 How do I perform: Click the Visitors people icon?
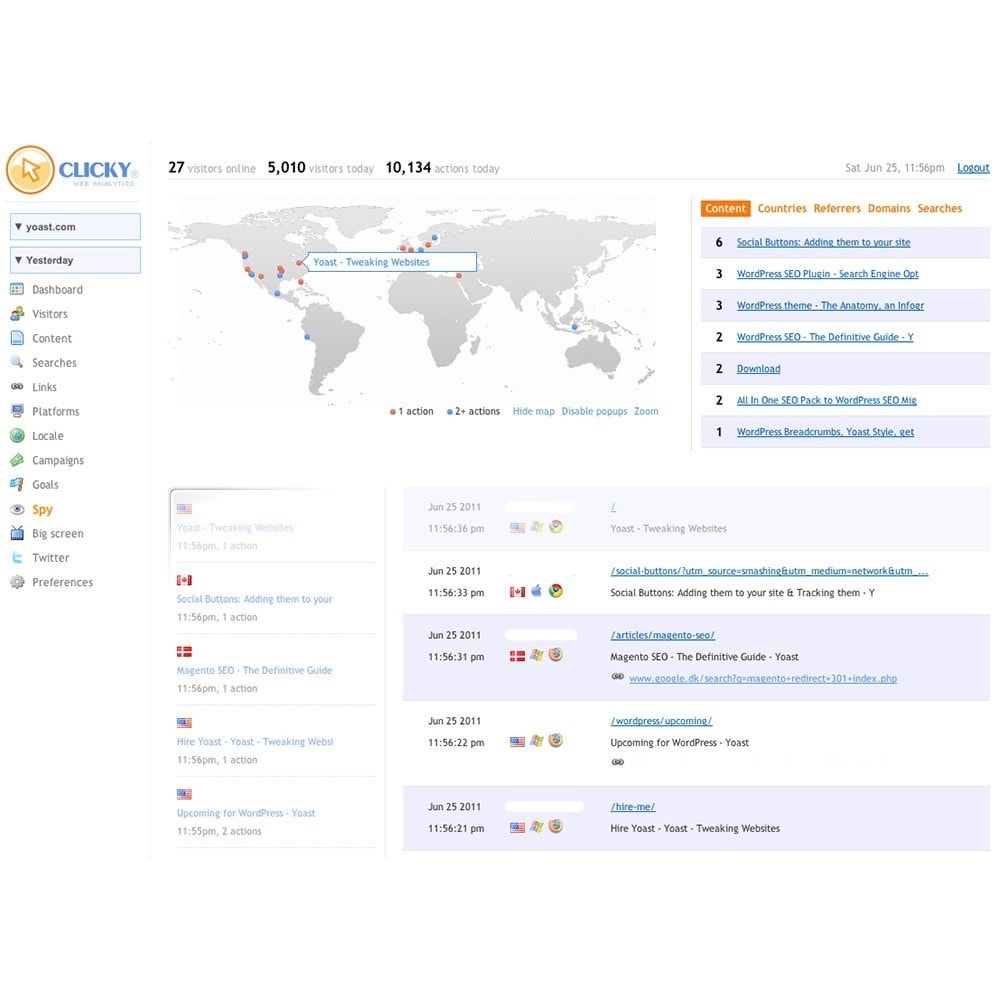[x=17, y=314]
